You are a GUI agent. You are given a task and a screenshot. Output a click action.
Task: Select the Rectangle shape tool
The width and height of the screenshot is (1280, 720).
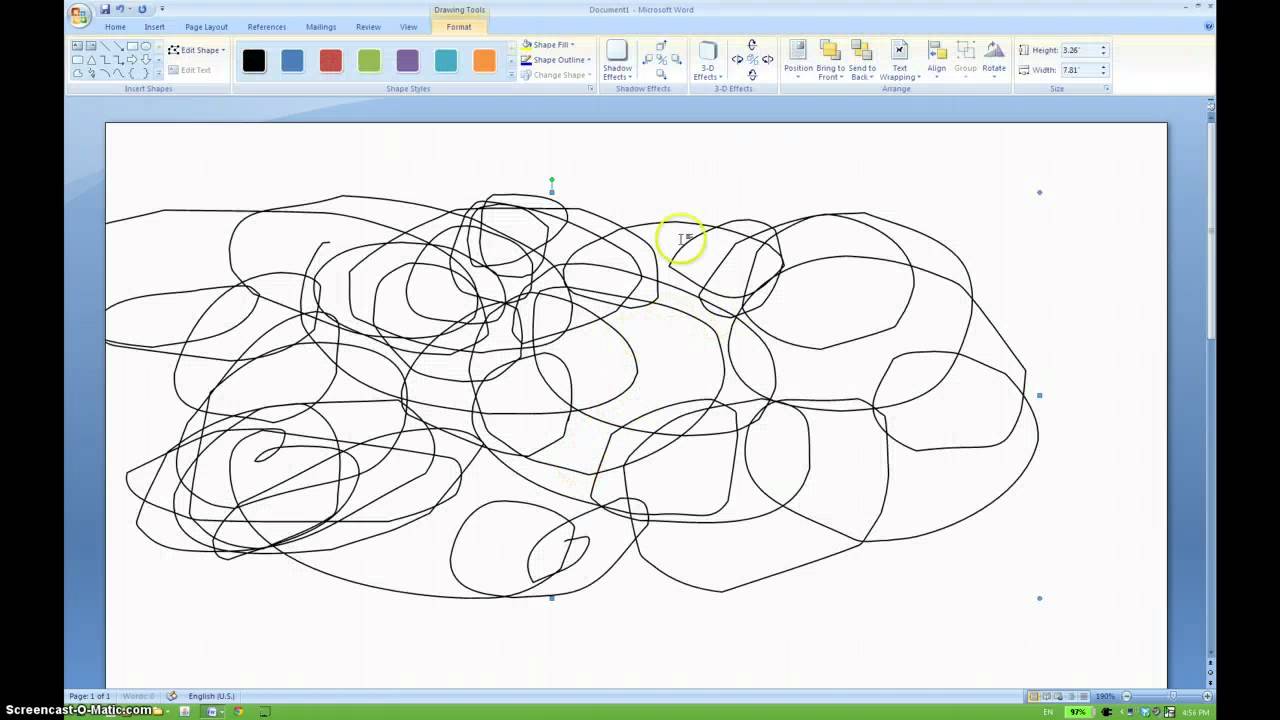(133, 46)
